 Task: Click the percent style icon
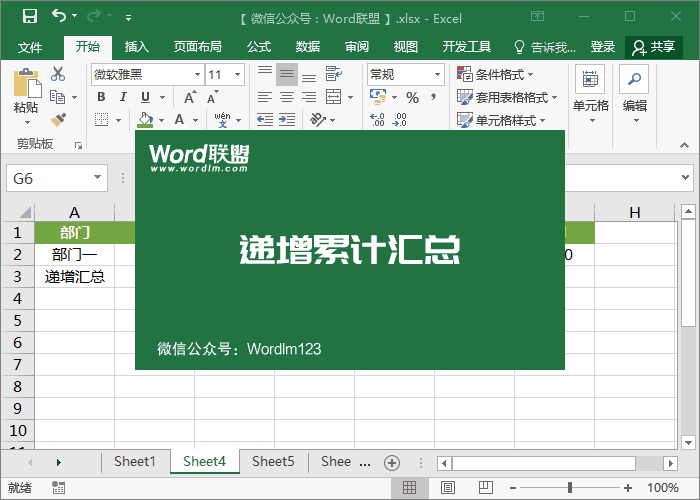(x=412, y=97)
